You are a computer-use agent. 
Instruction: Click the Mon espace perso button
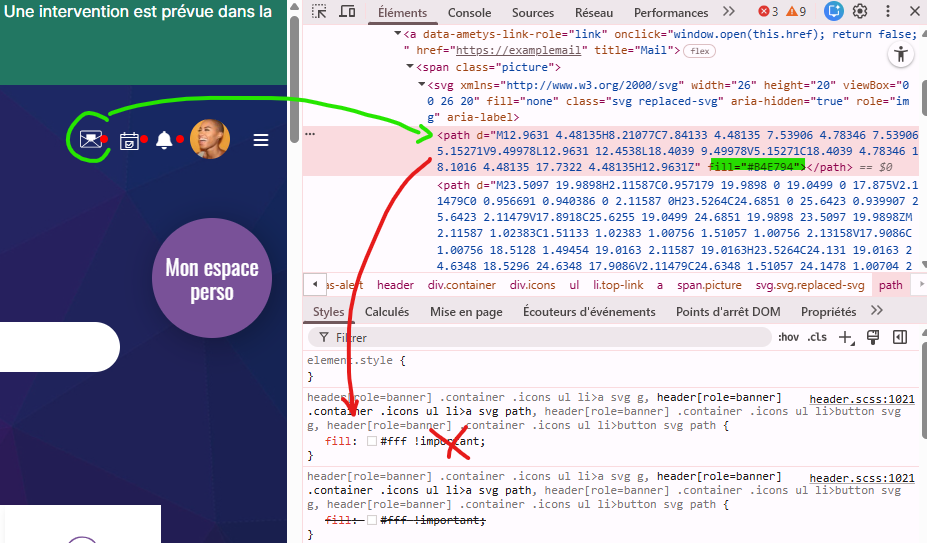(x=211, y=280)
